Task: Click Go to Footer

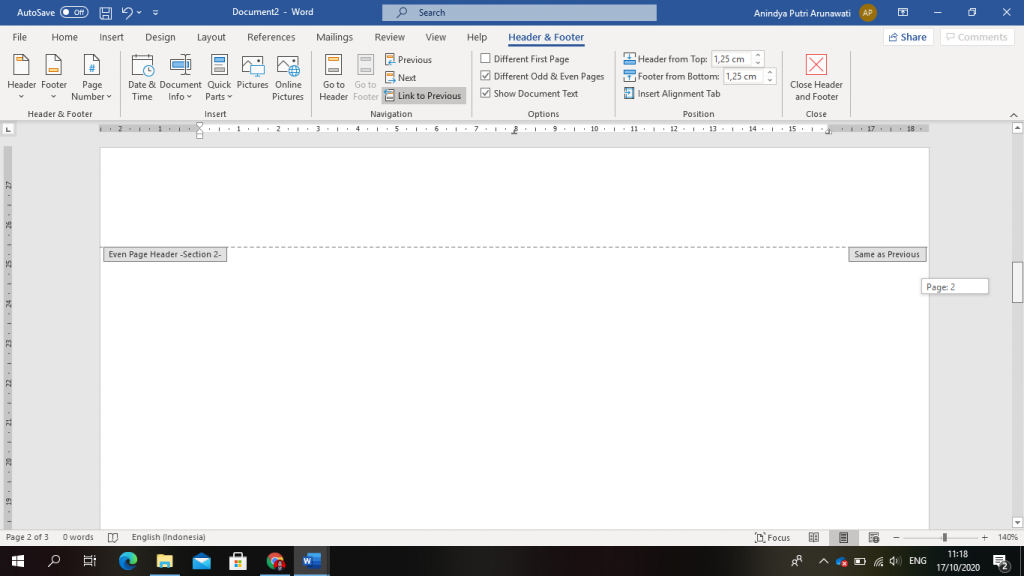Action: (x=365, y=78)
